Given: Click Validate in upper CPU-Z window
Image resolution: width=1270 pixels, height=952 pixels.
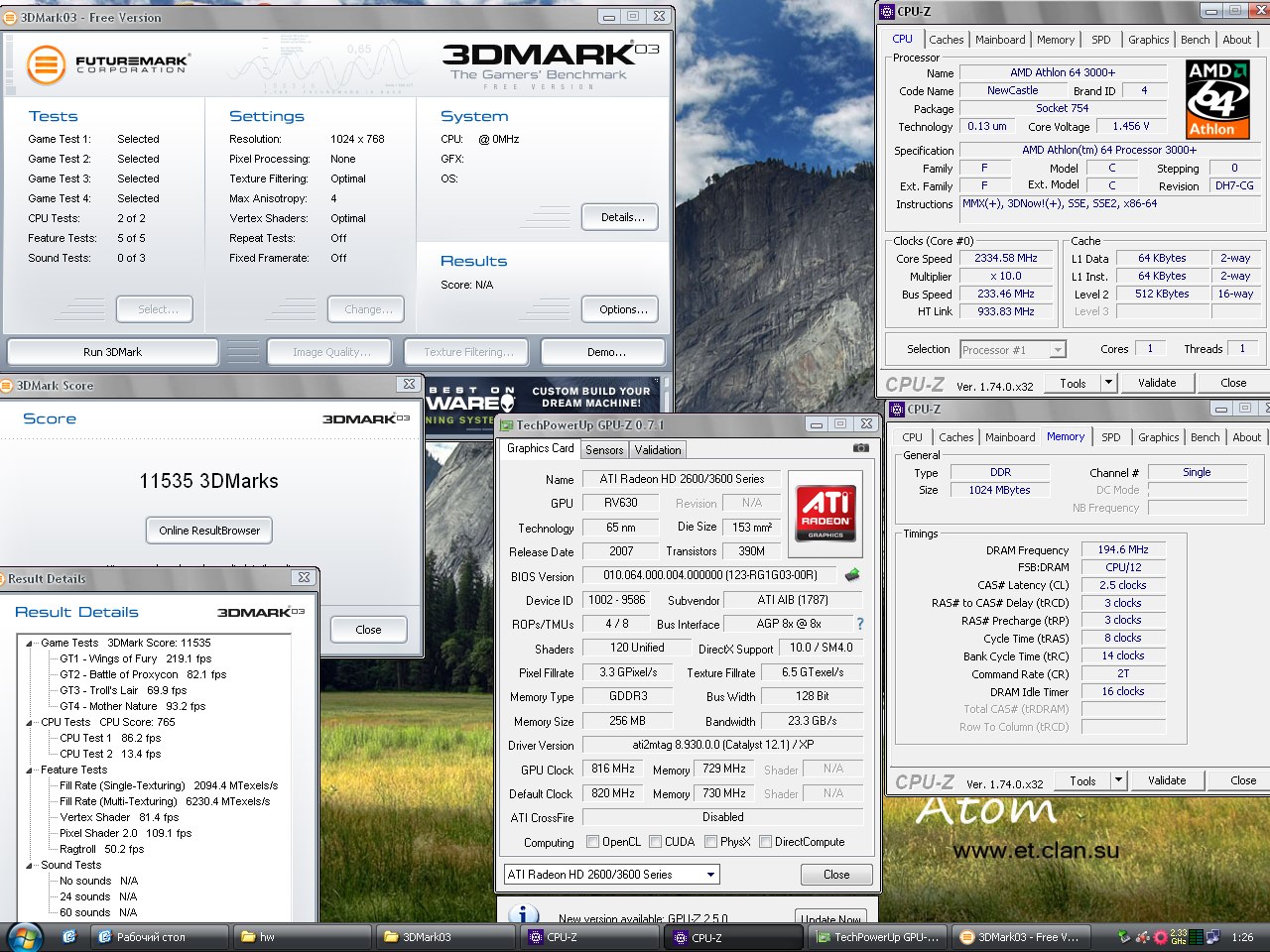Looking at the screenshot, I should coord(1157,383).
